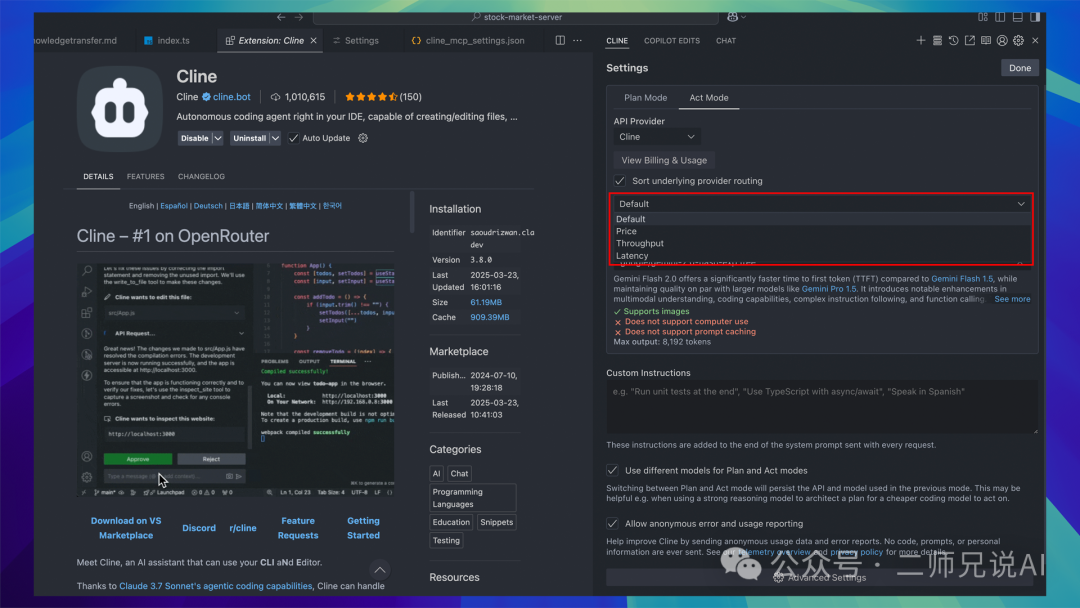1080x608 pixels.
Task: Open the API Provider Cline dropdown
Action: point(656,137)
